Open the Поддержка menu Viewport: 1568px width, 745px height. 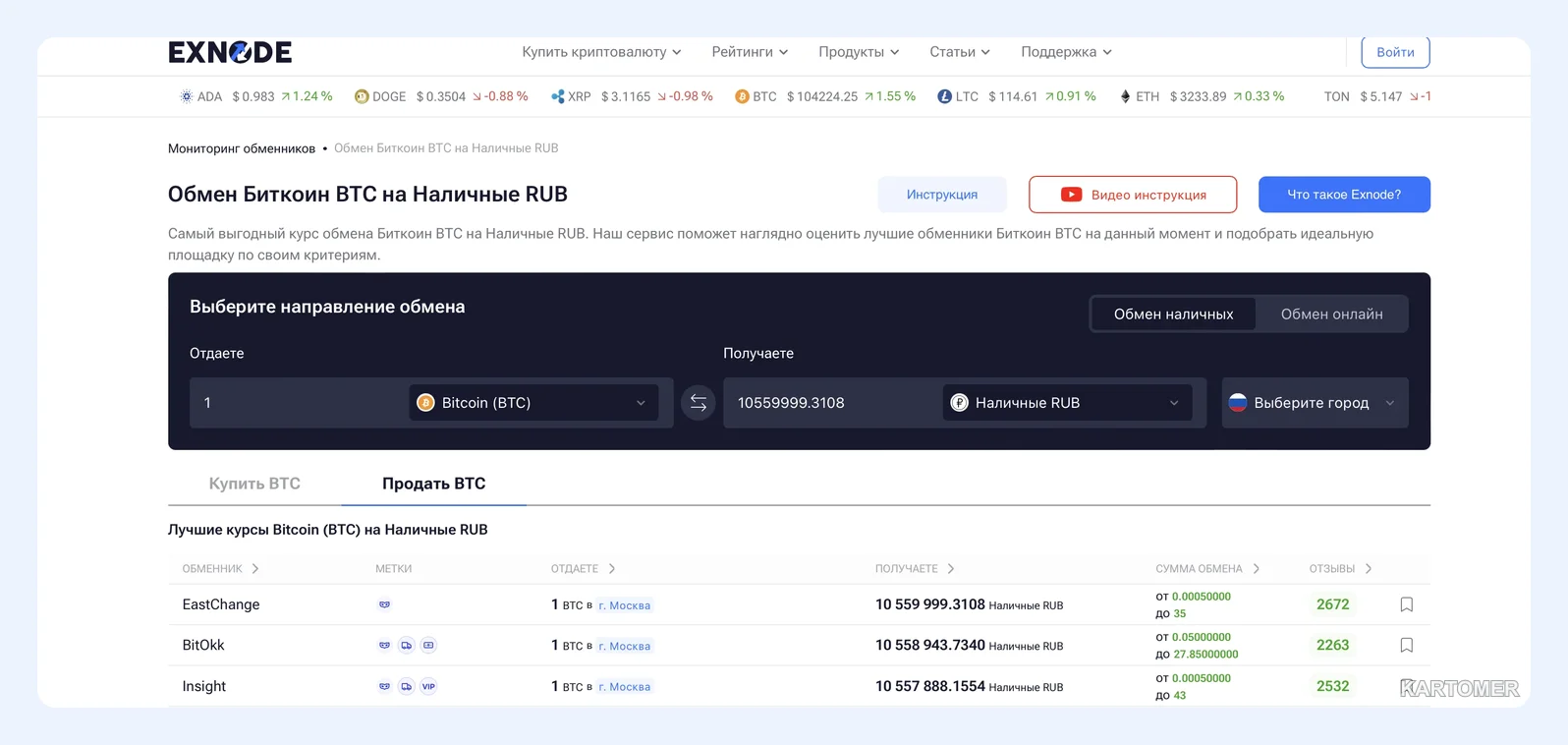(x=1066, y=52)
